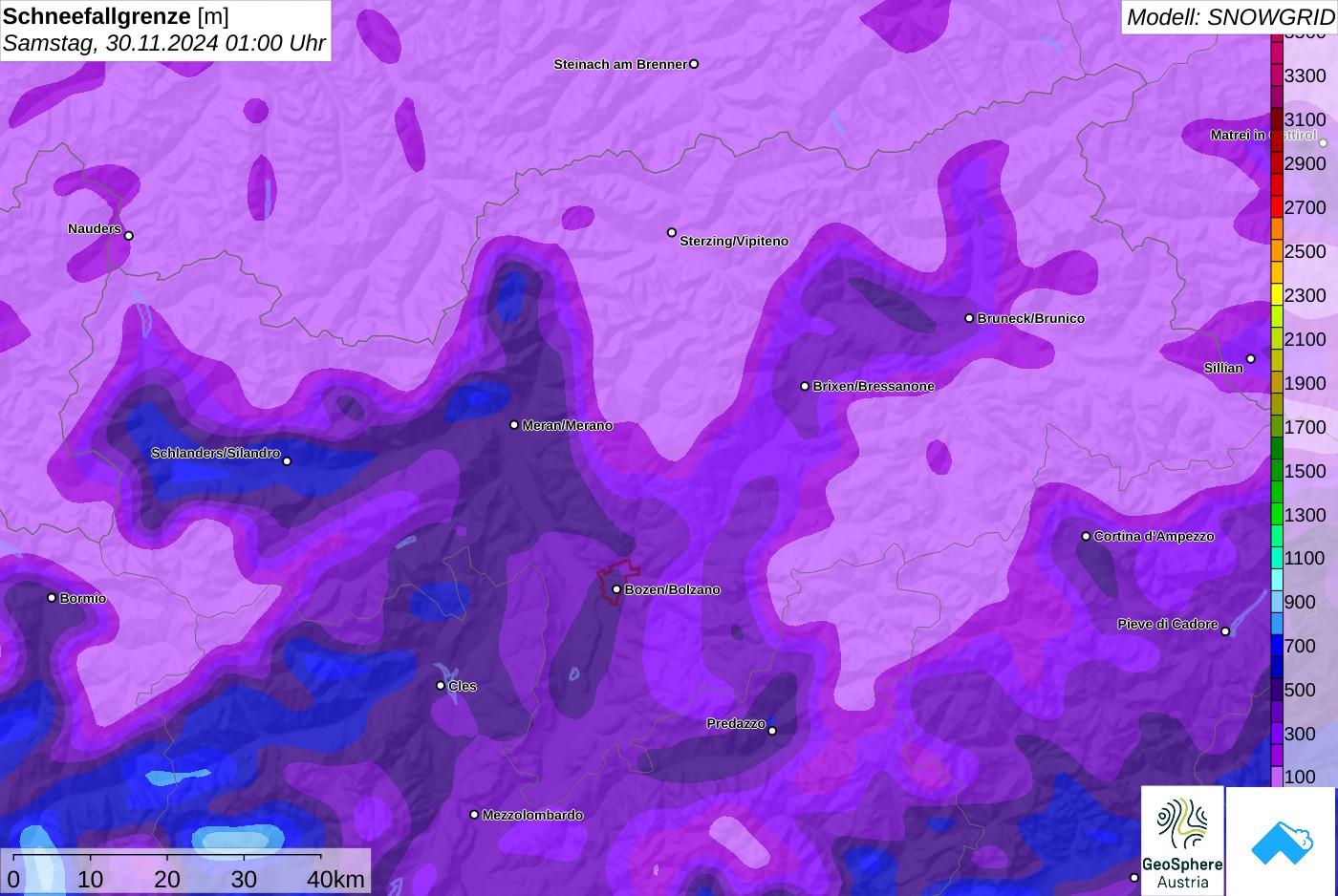Click the Cles location marker

point(441,685)
